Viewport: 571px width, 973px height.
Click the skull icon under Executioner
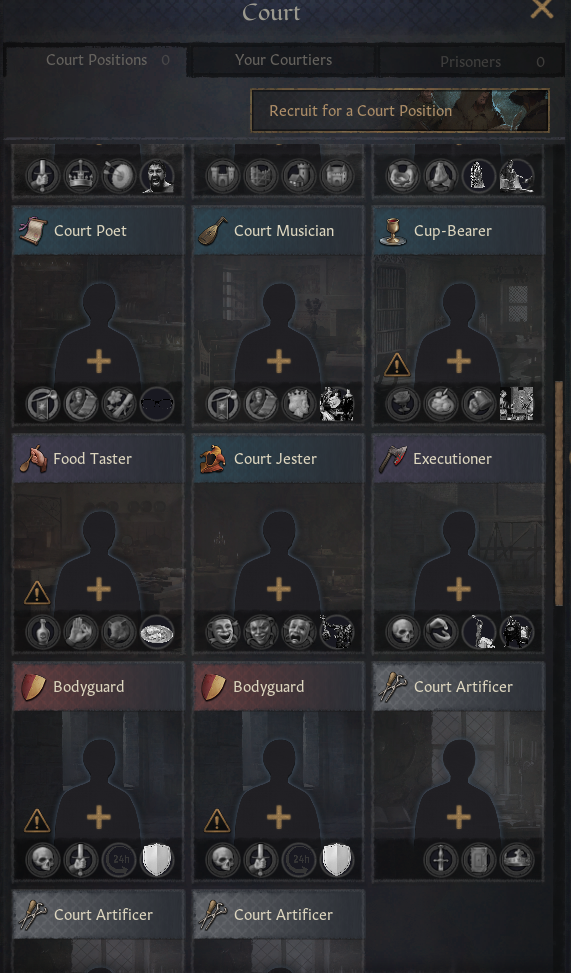pos(403,632)
